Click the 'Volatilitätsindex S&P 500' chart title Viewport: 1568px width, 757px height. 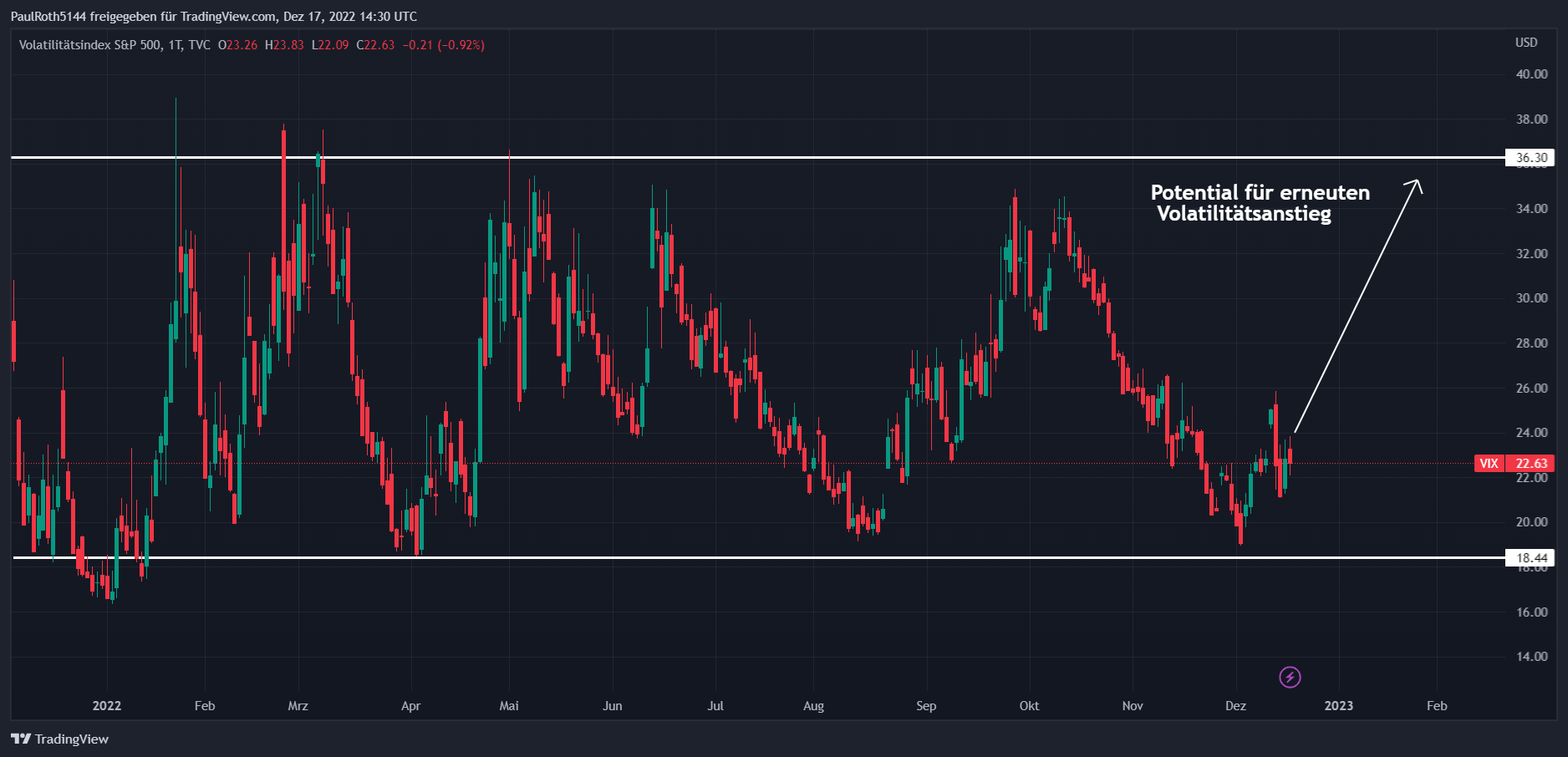point(90,45)
